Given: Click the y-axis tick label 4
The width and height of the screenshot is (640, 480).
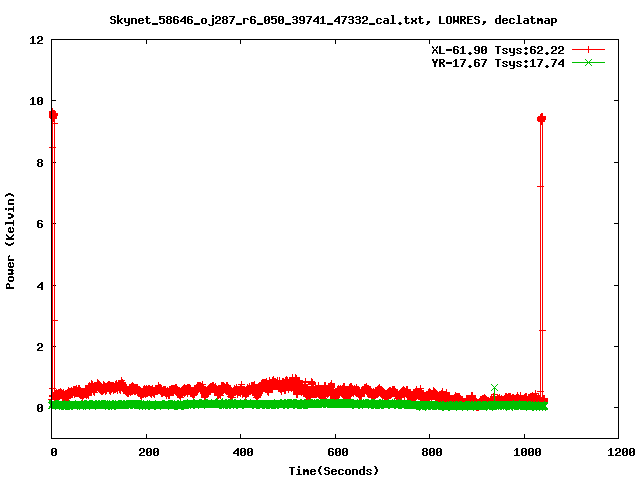Looking at the screenshot, I should [40, 286].
